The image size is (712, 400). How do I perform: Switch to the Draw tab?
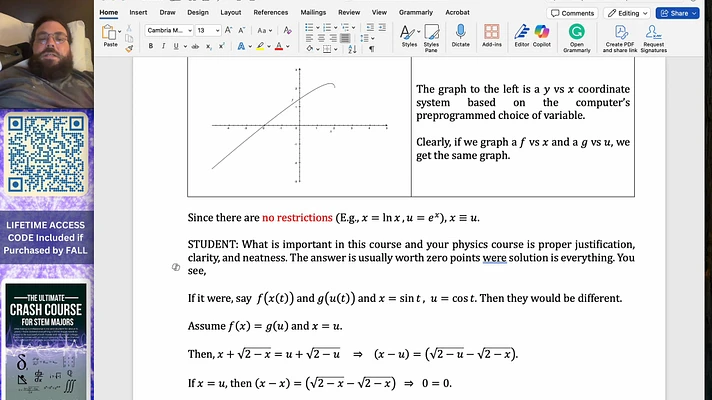167,12
